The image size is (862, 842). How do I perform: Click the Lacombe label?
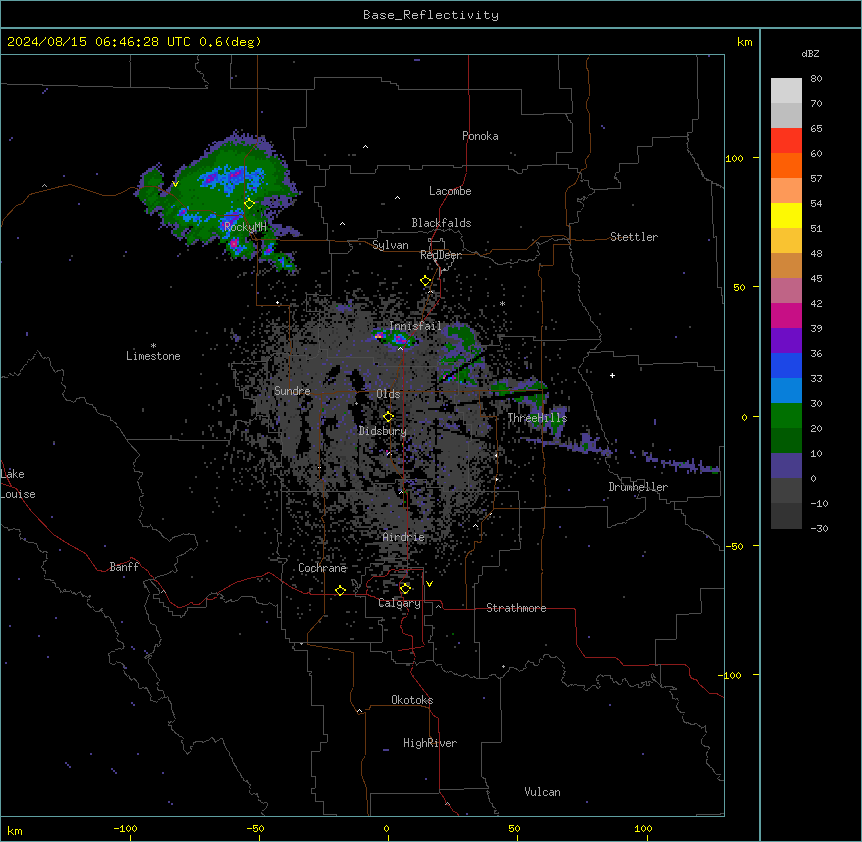click(x=450, y=191)
